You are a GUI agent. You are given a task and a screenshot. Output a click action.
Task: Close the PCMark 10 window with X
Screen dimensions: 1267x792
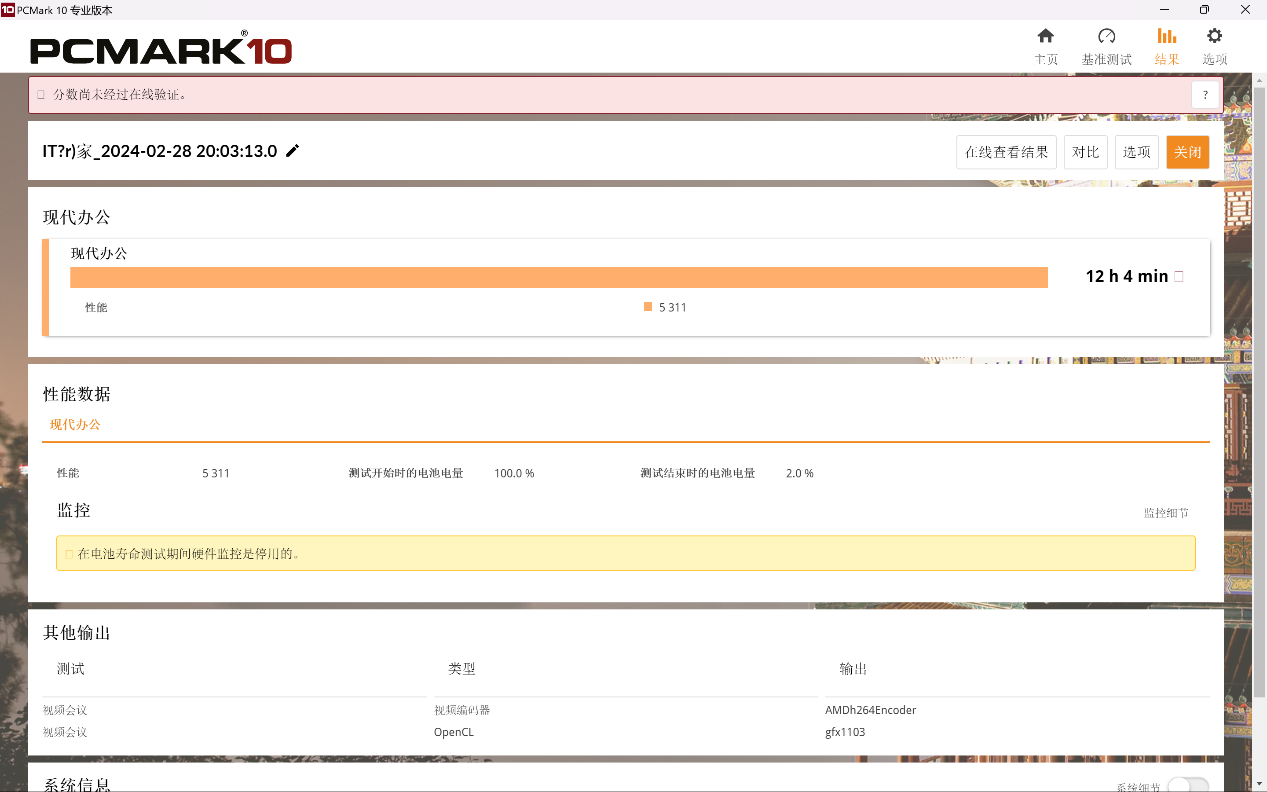pyautogui.click(x=1245, y=9)
